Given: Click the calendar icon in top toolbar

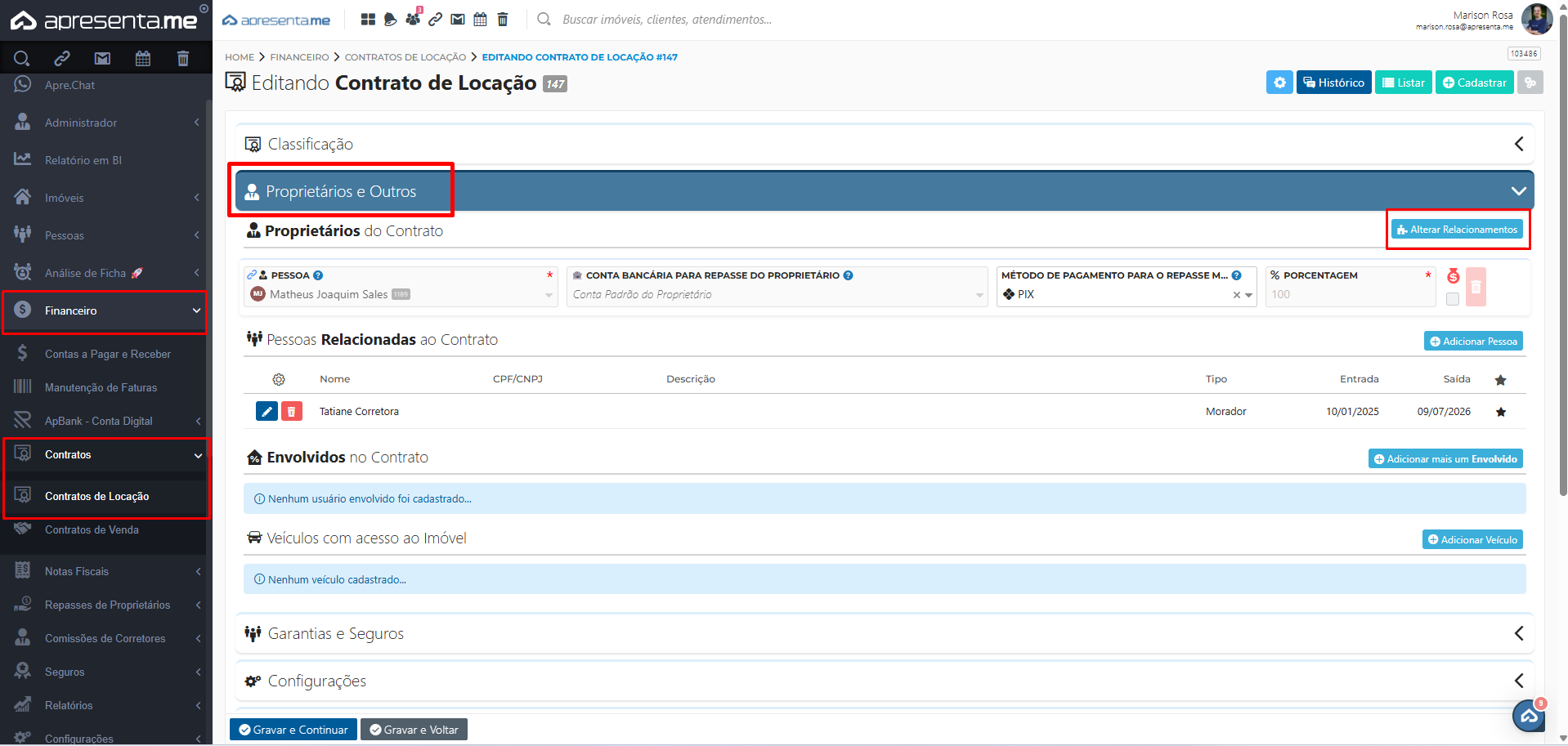Looking at the screenshot, I should 480,20.
